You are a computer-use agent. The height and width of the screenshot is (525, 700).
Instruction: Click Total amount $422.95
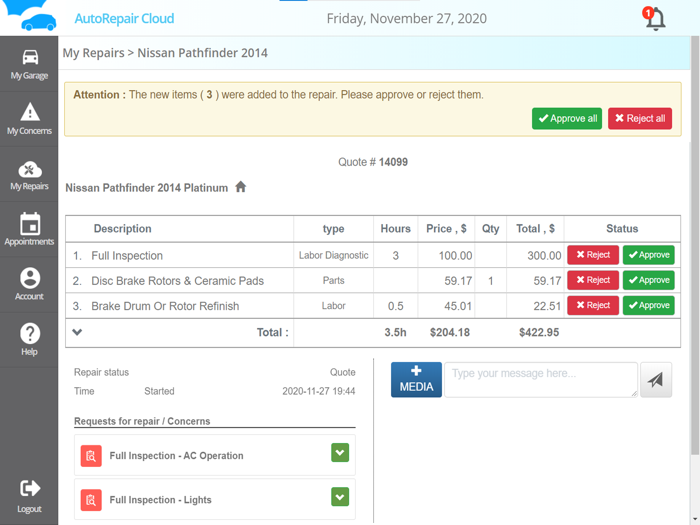539,332
